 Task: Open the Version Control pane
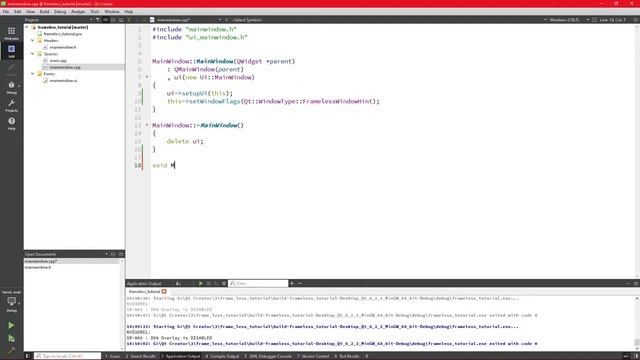(x=313, y=356)
